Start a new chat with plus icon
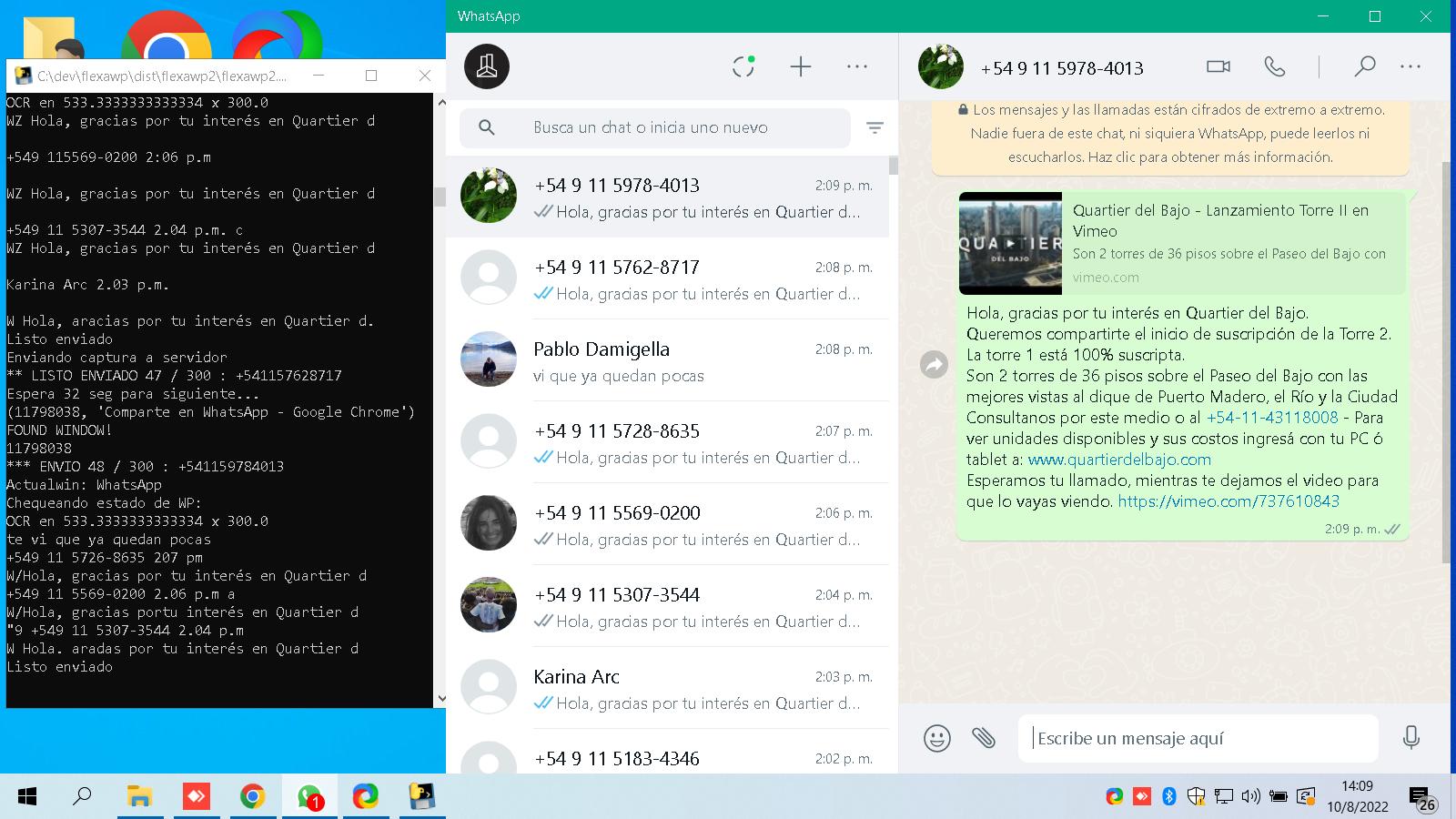The height and width of the screenshot is (819, 1456). click(x=800, y=66)
